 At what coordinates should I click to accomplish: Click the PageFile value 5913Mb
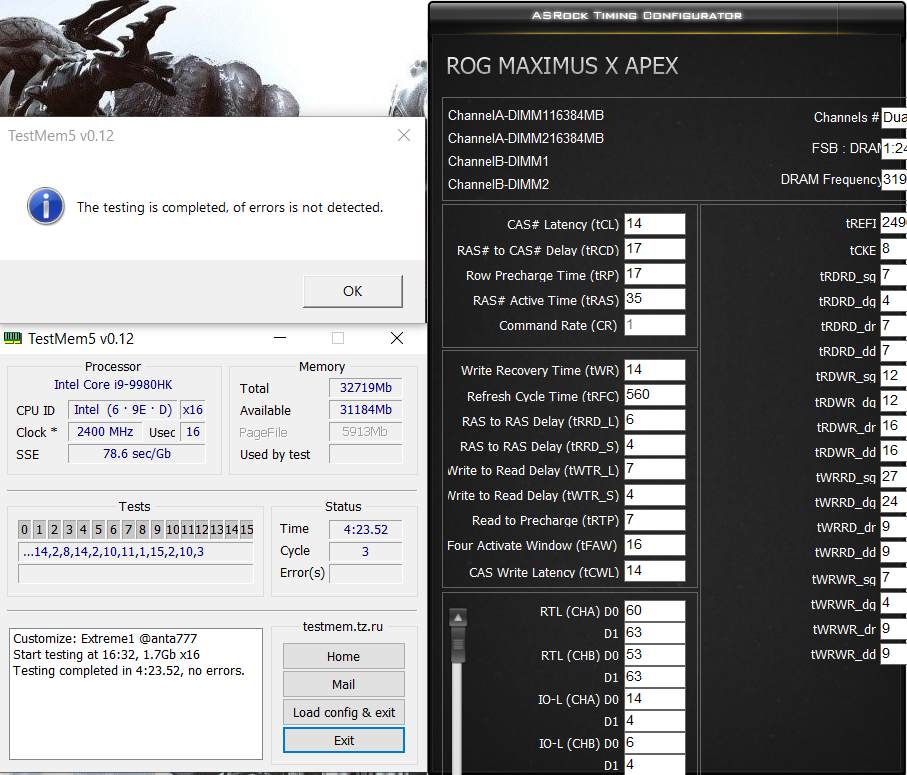[366, 431]
